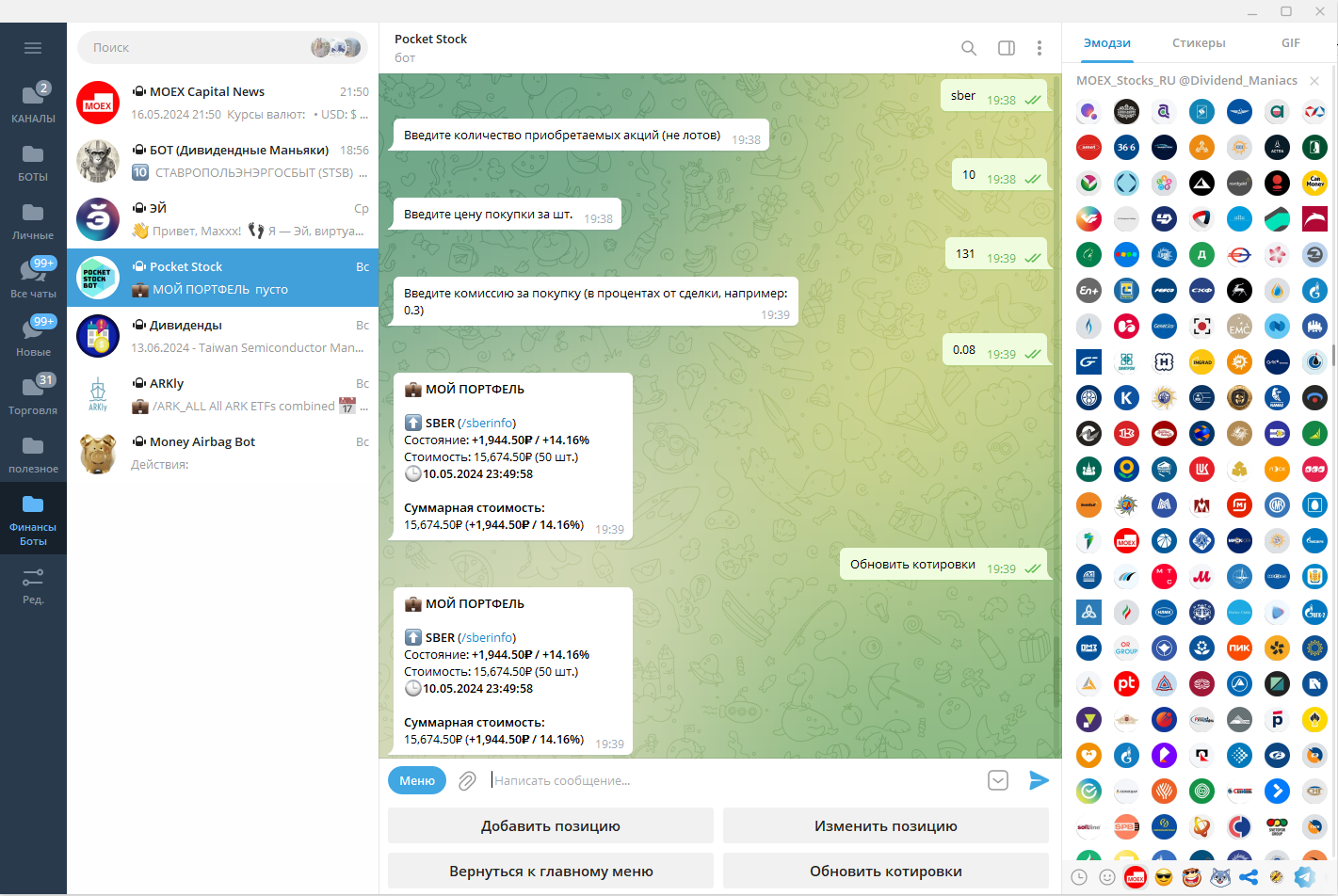The height and width of the screenshot is (896, 1338).
Task: Pick the Астра logo emoji
Action: click(x=1277, y=147)
